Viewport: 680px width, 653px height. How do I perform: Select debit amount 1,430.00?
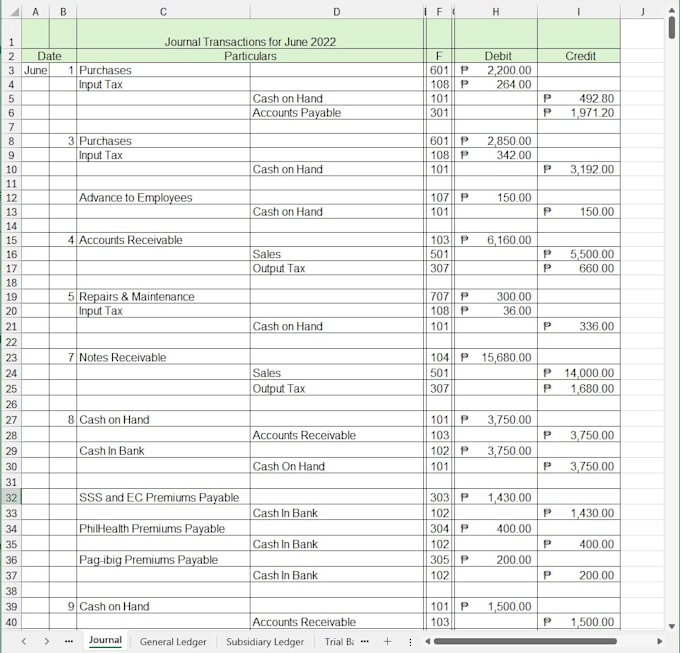[496, 497]
